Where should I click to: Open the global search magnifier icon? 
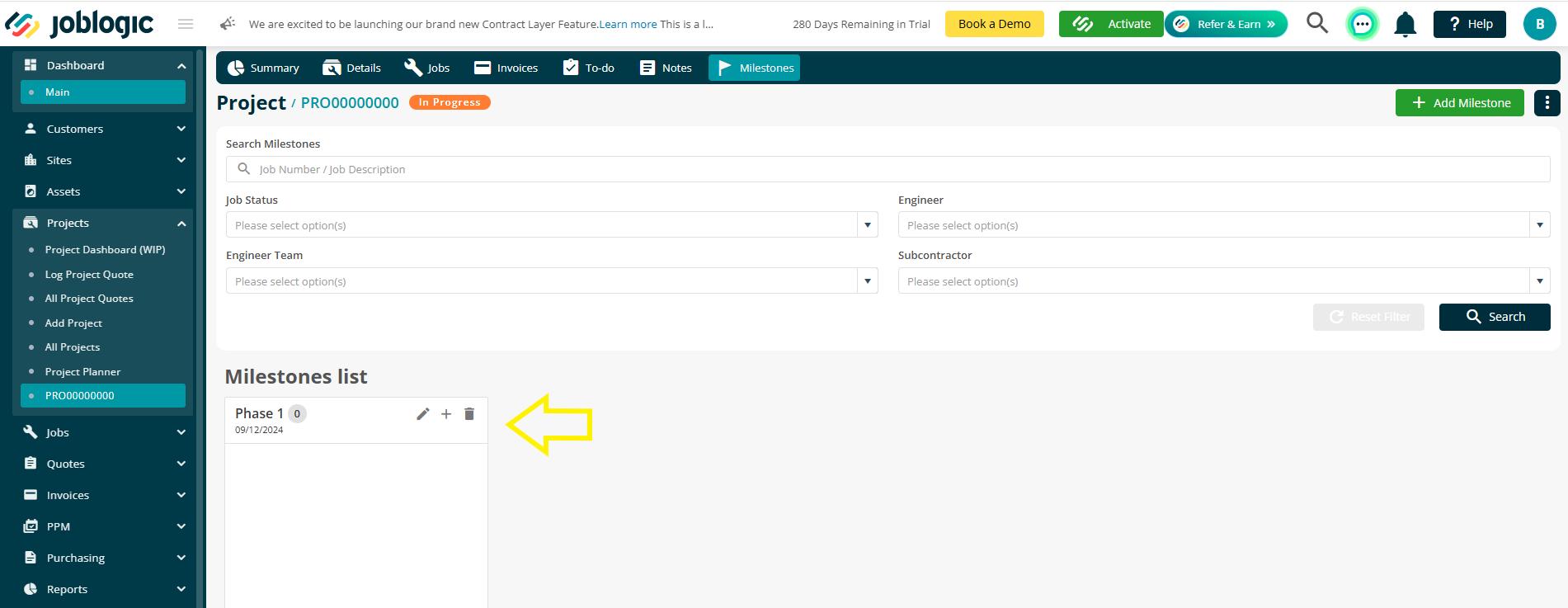(x=1317, y=23)
